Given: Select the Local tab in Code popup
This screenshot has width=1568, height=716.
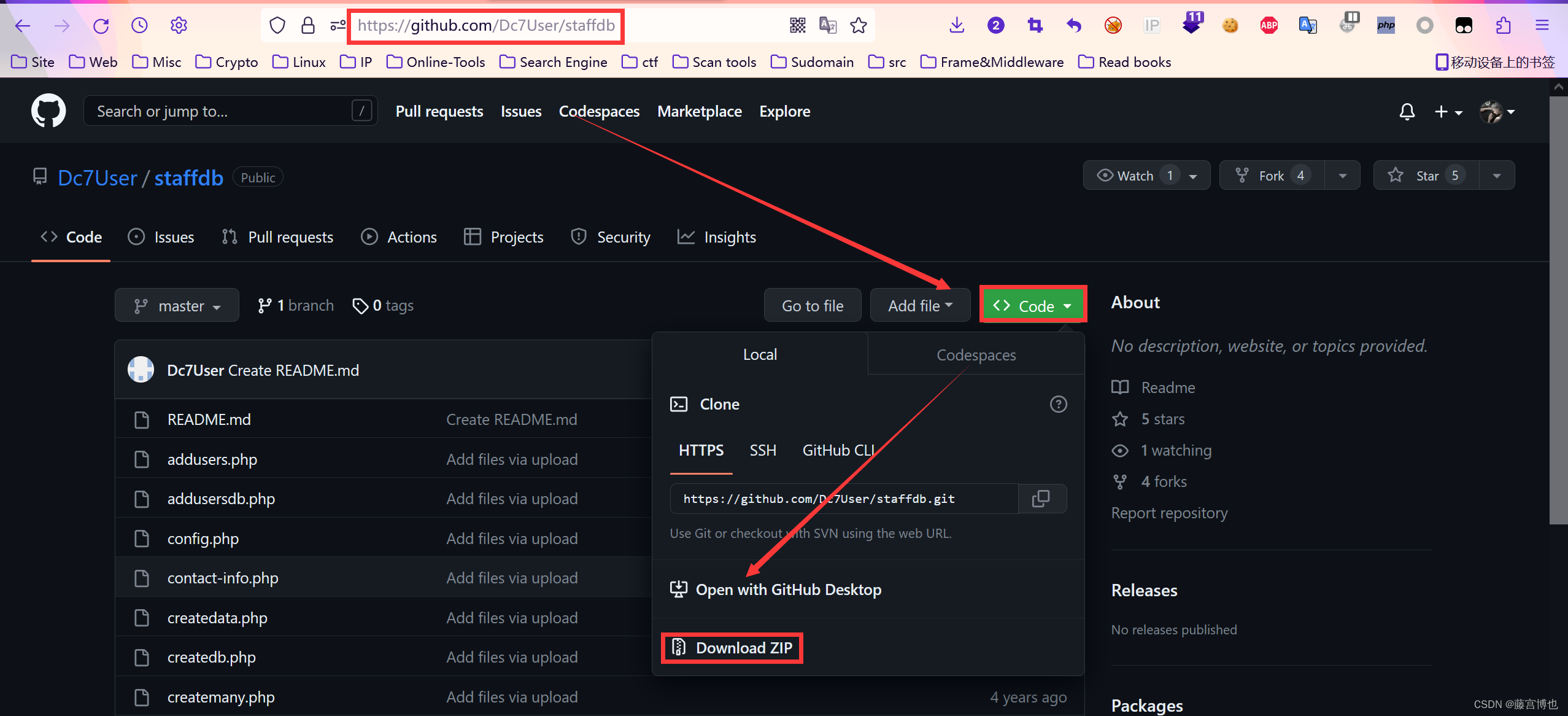Looking at the screenshot, I should [x=760, y=354].
